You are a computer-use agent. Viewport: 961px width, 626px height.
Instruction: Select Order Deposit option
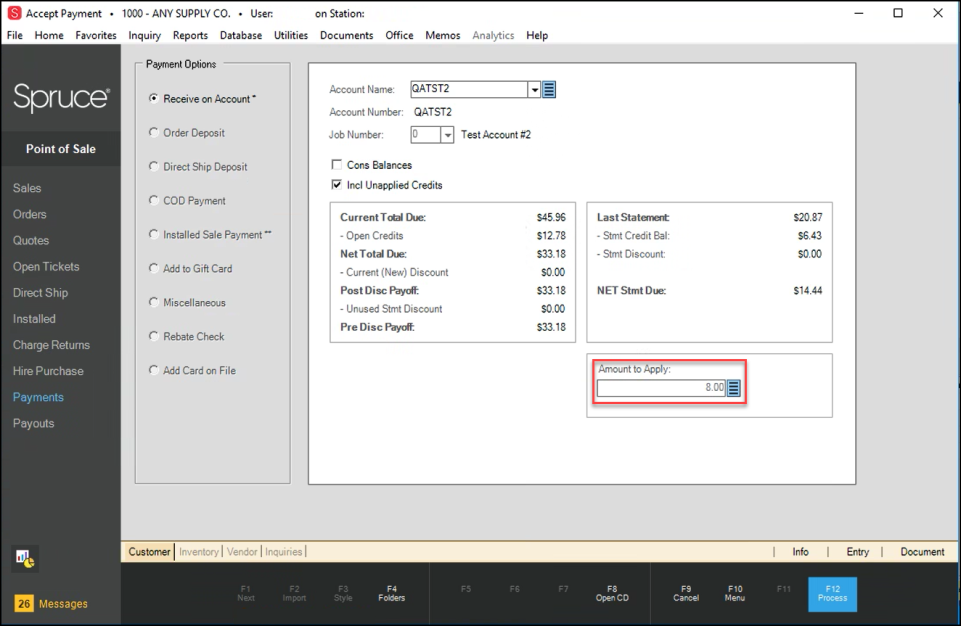point(187,132)
